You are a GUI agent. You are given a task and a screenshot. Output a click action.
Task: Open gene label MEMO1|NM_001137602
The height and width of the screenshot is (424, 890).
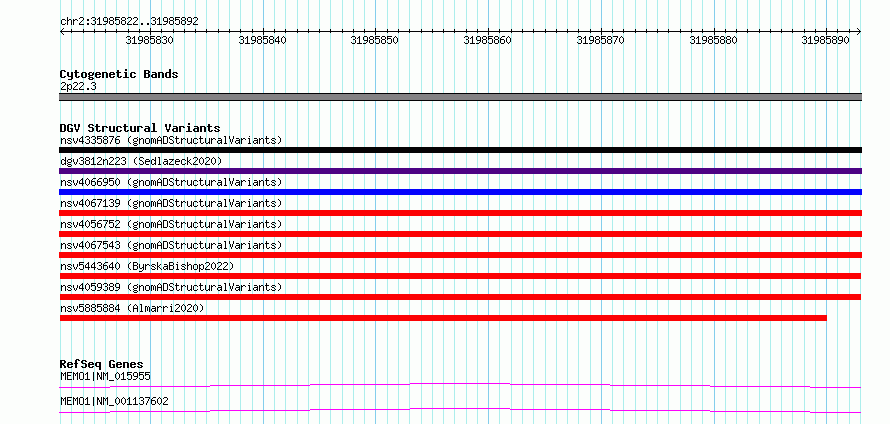[114, 402]
